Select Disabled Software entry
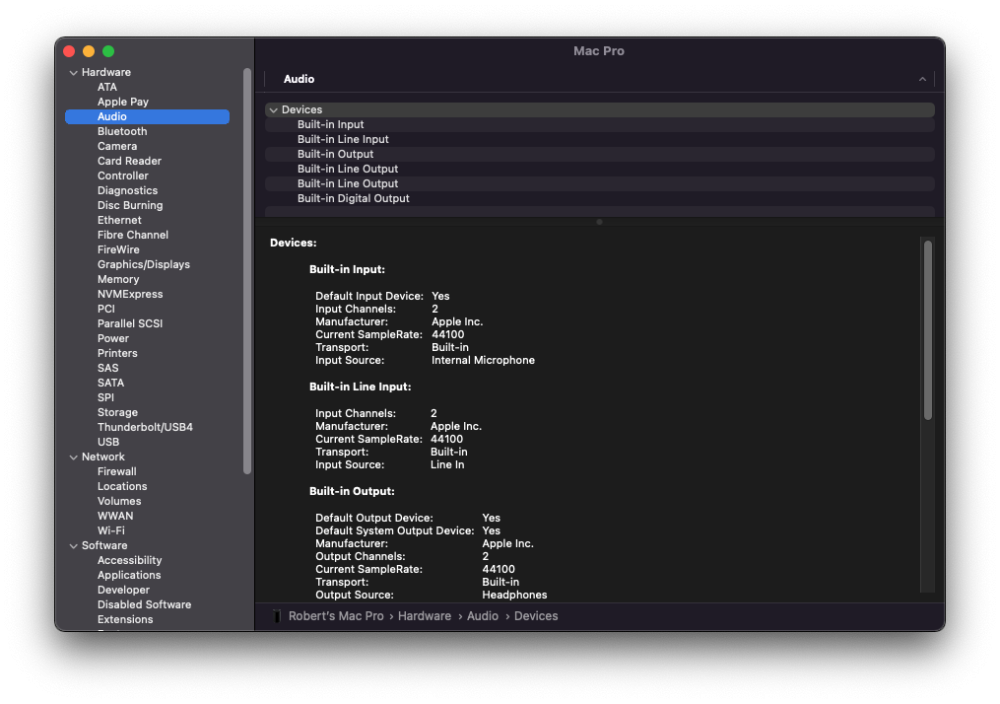Viewport: 1000px width, 704px height. (144, 605)
